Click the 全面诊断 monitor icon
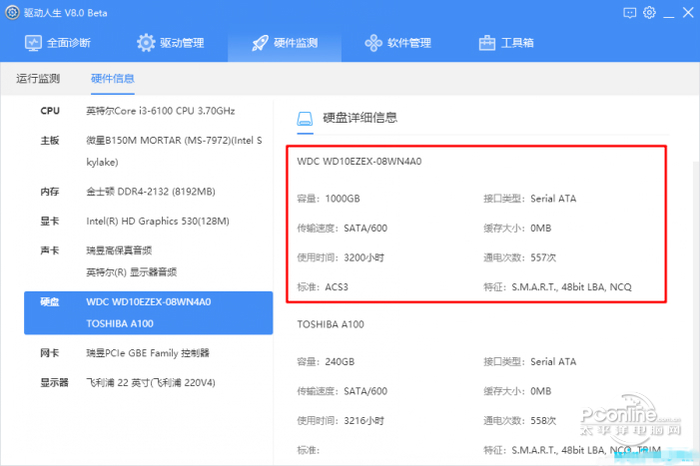 [x=33, y=43]
